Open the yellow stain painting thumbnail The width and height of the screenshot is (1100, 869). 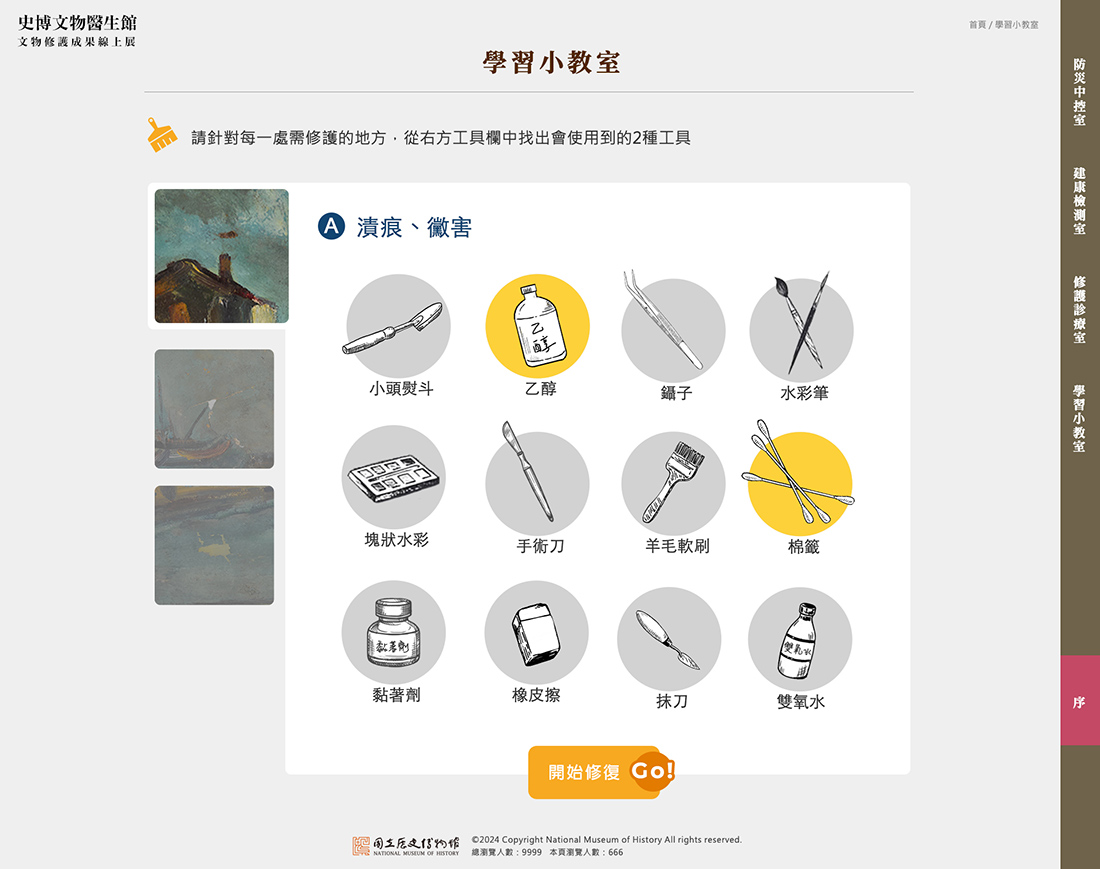coord(214,545)
